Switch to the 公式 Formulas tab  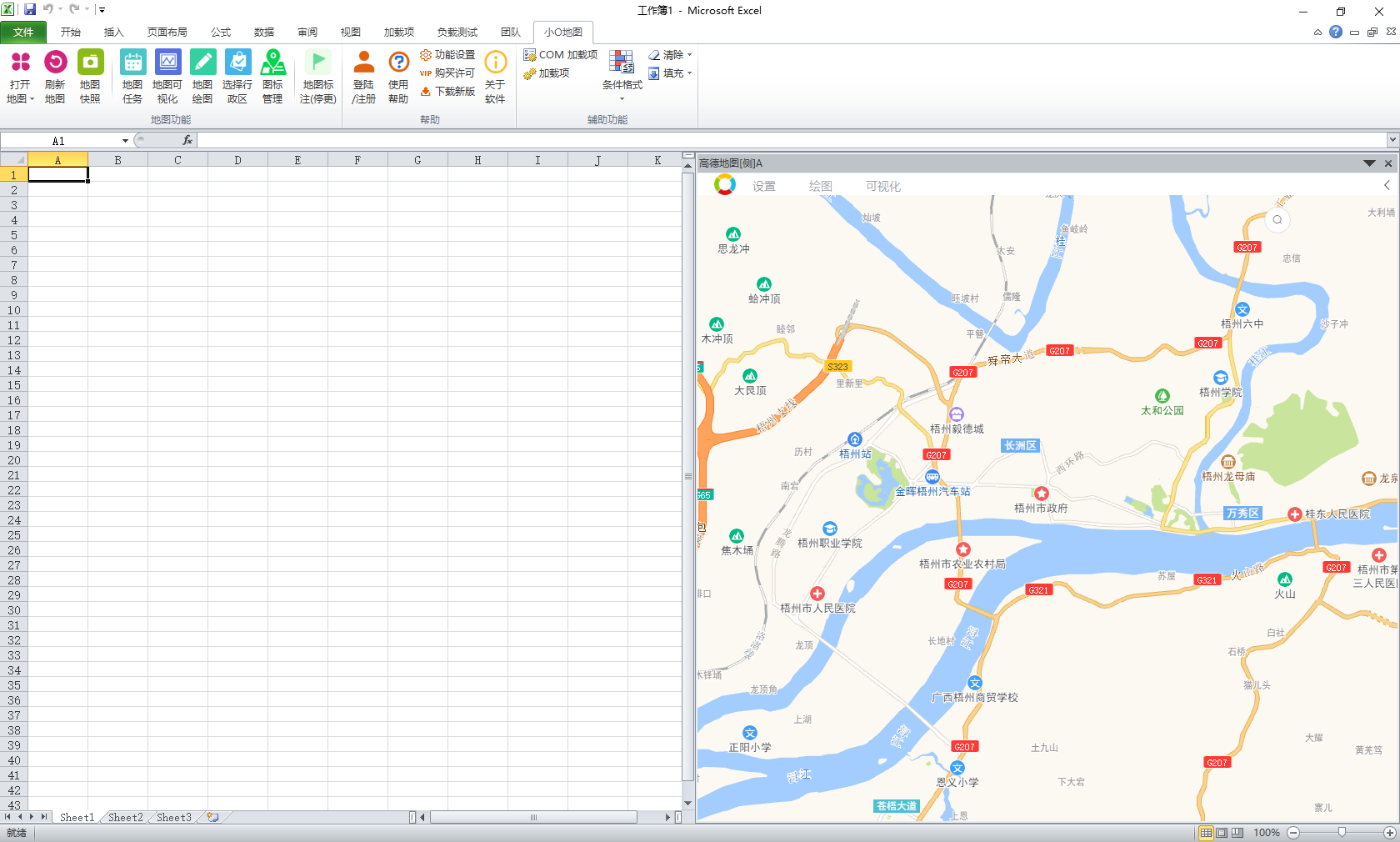click(x=220, y=33)
